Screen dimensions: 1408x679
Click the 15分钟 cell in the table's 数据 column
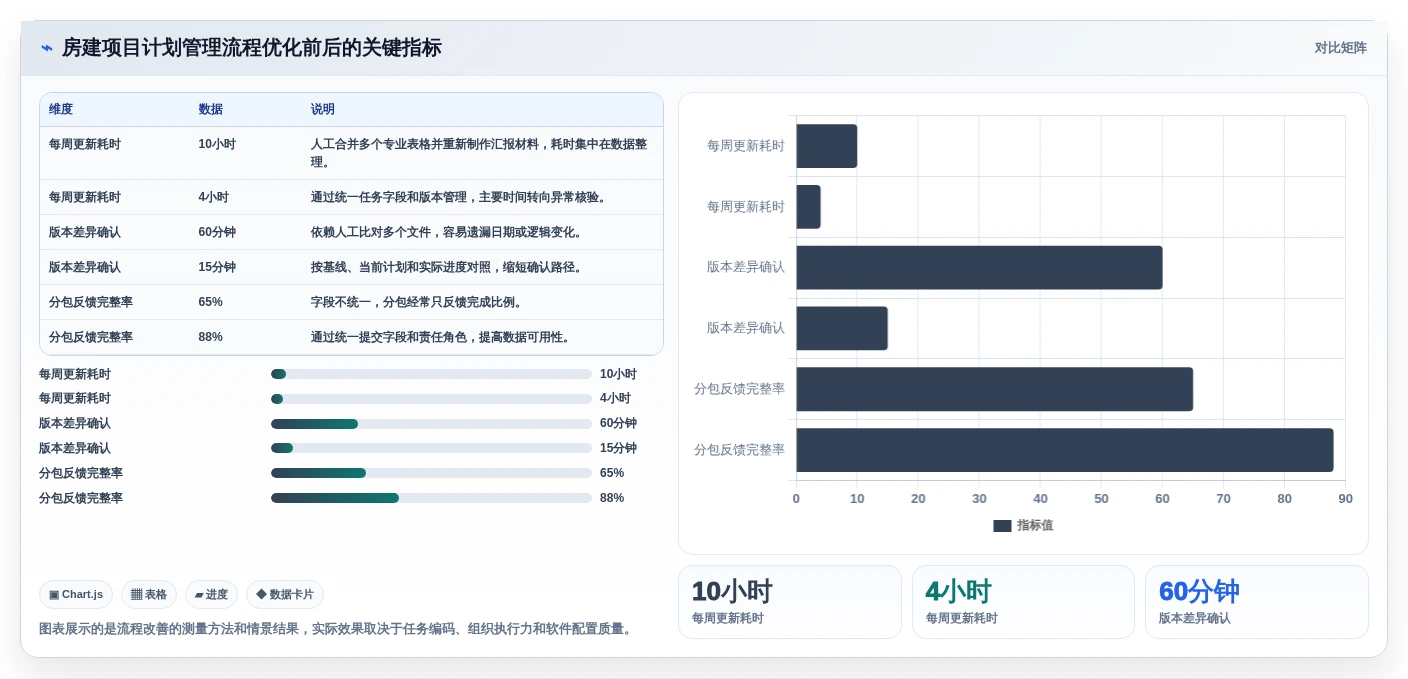click(x=217, y=267)
